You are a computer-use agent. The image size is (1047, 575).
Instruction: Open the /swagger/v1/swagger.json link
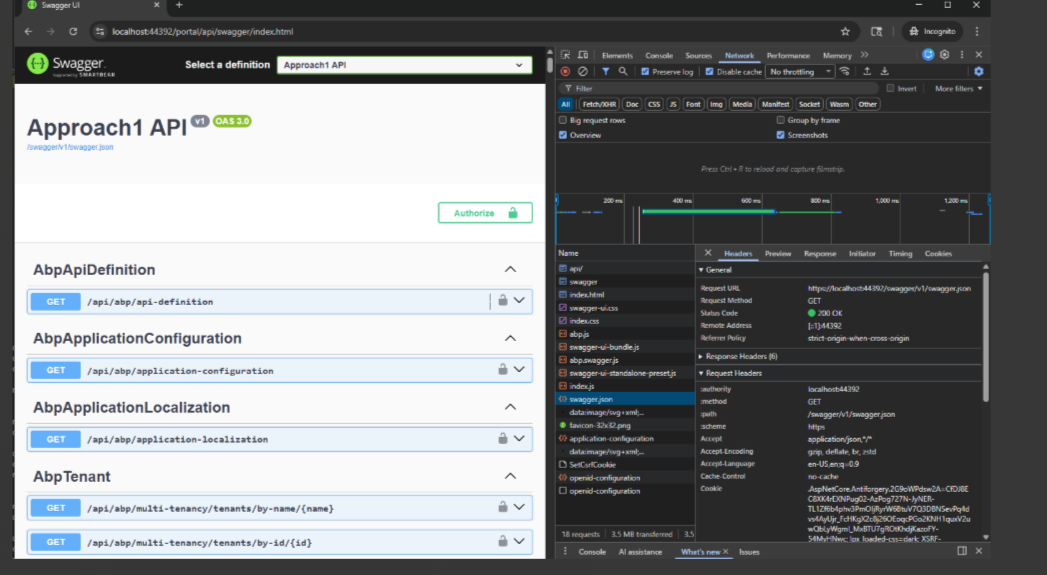70,147
